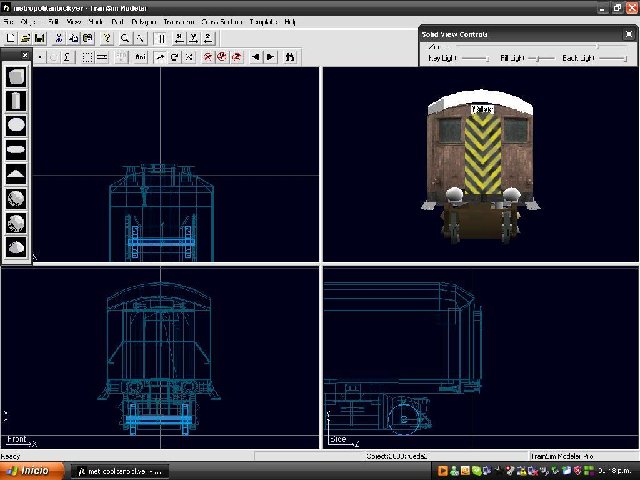Select the cone primitive tool
The width and height of the screenshot is (640, 480).
pos(16,174)
